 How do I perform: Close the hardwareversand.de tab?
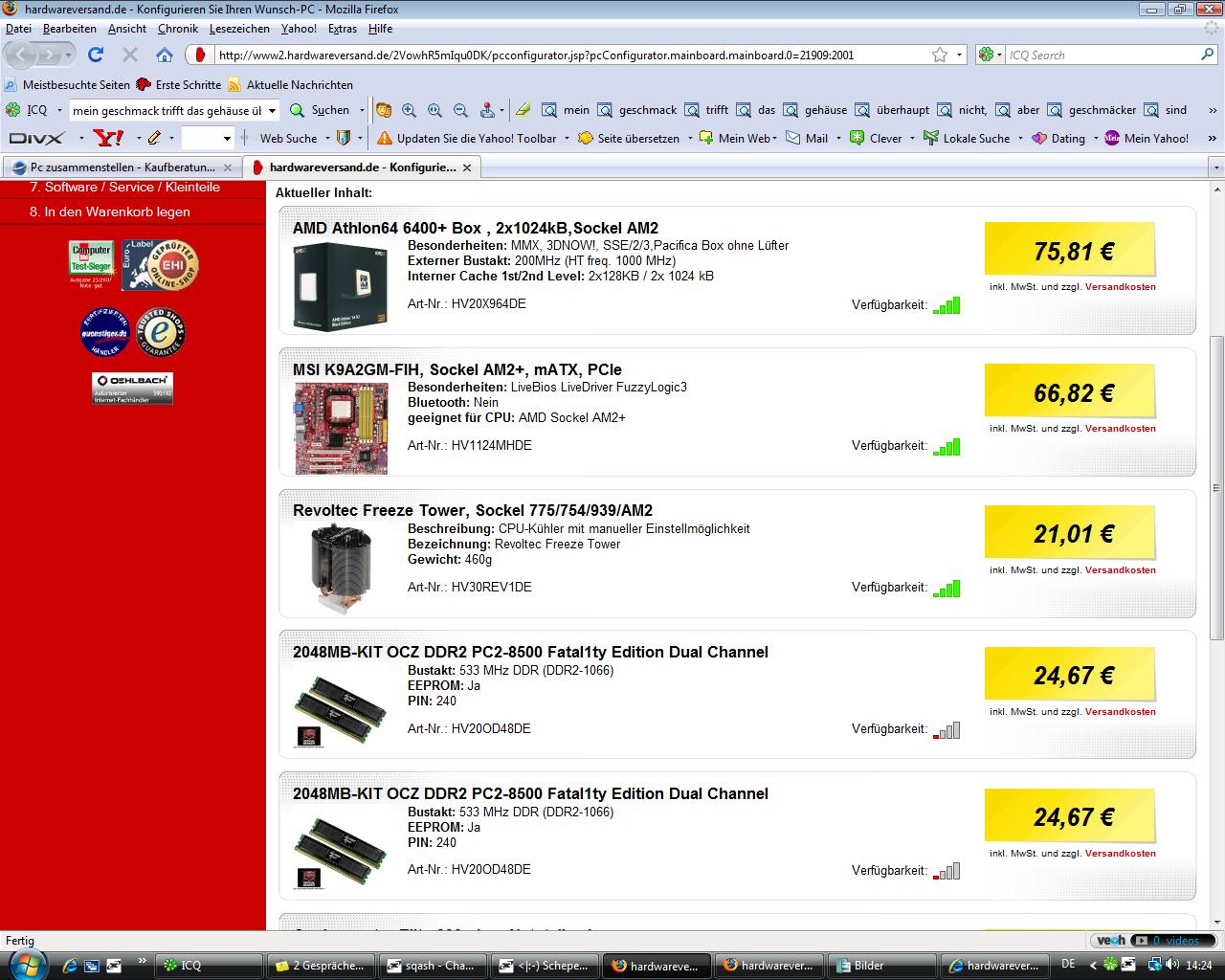tap(467, 167)
